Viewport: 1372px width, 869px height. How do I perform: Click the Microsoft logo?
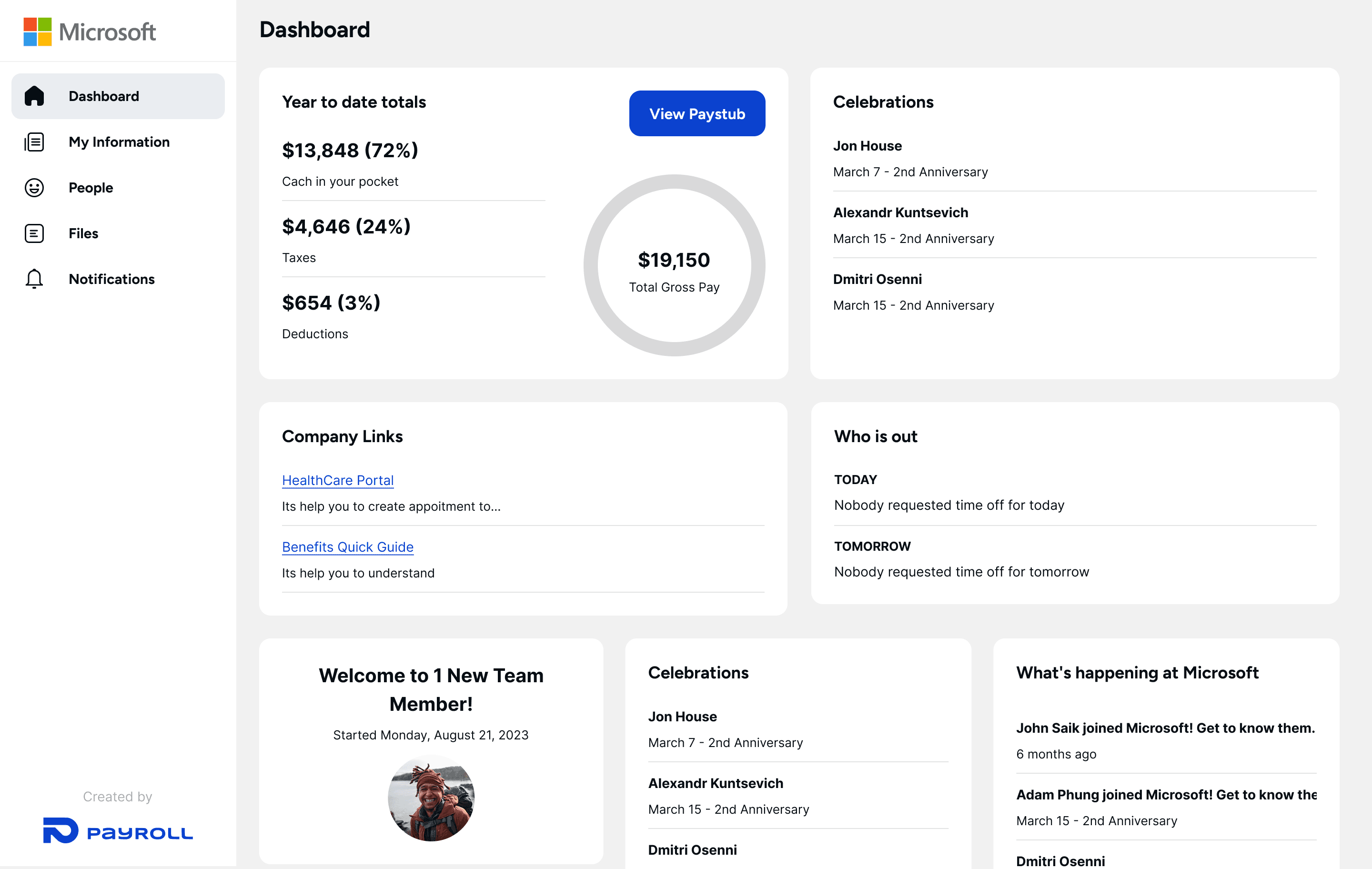(x=90, y=32)
